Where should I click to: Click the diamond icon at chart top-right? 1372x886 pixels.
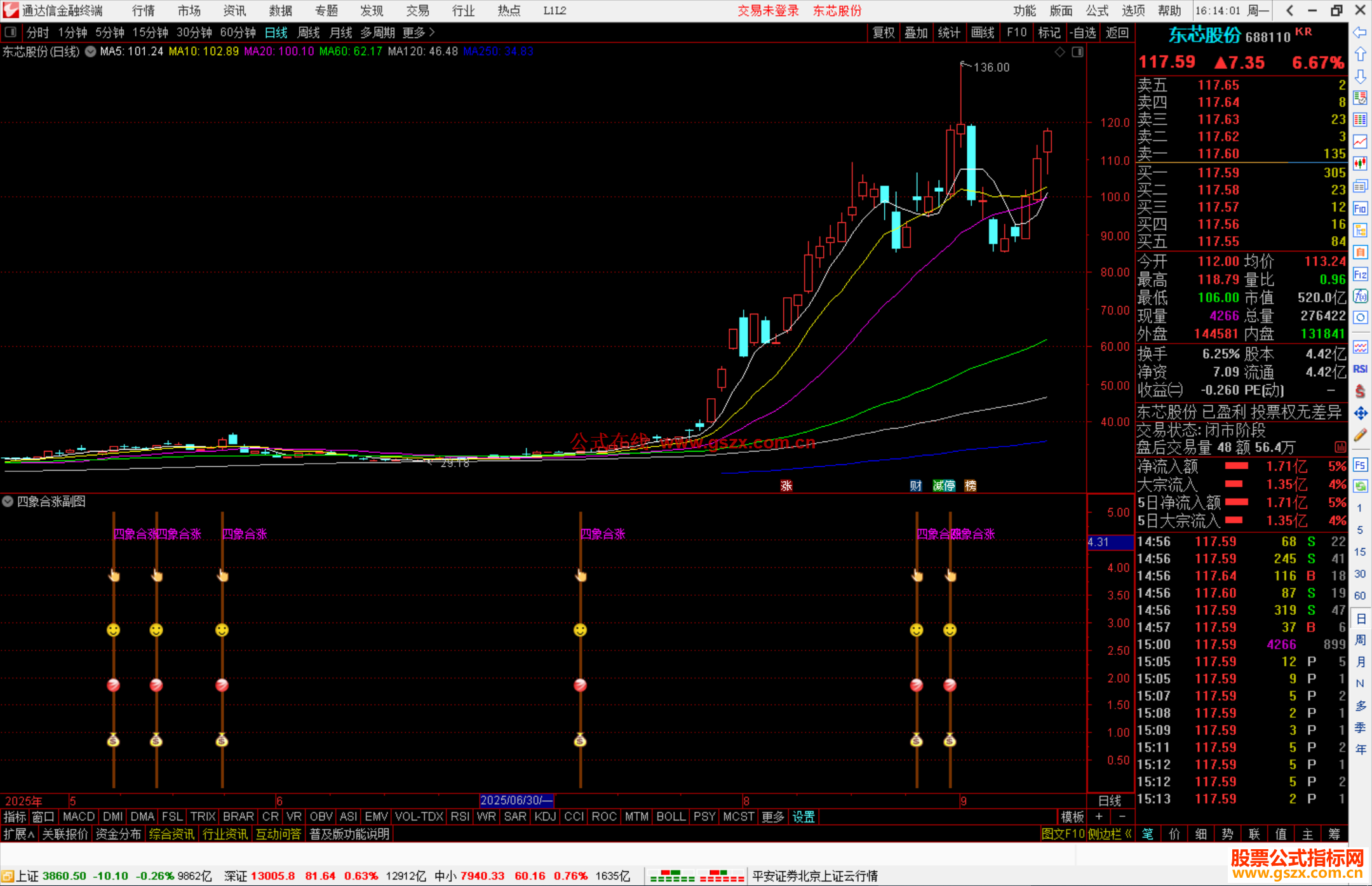point(1060,52)
